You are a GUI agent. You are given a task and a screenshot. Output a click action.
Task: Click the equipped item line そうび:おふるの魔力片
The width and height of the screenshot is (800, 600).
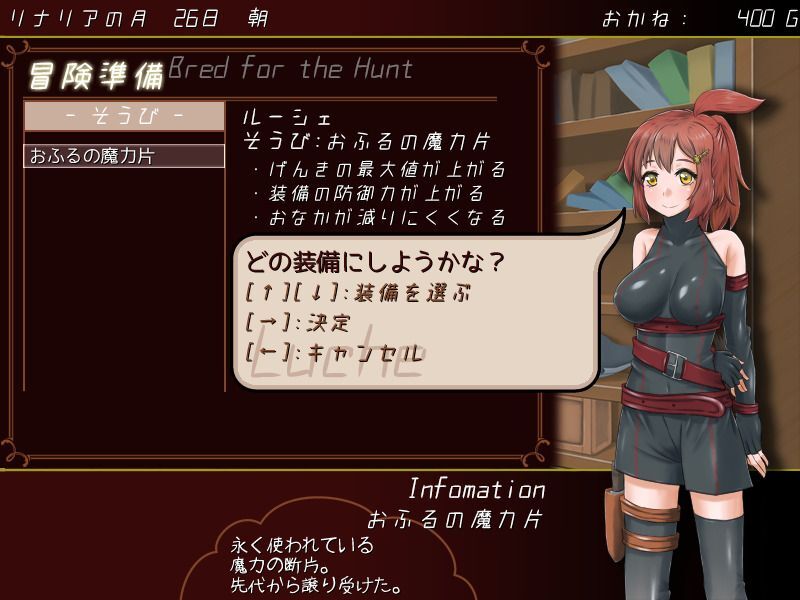pos(366,141)
